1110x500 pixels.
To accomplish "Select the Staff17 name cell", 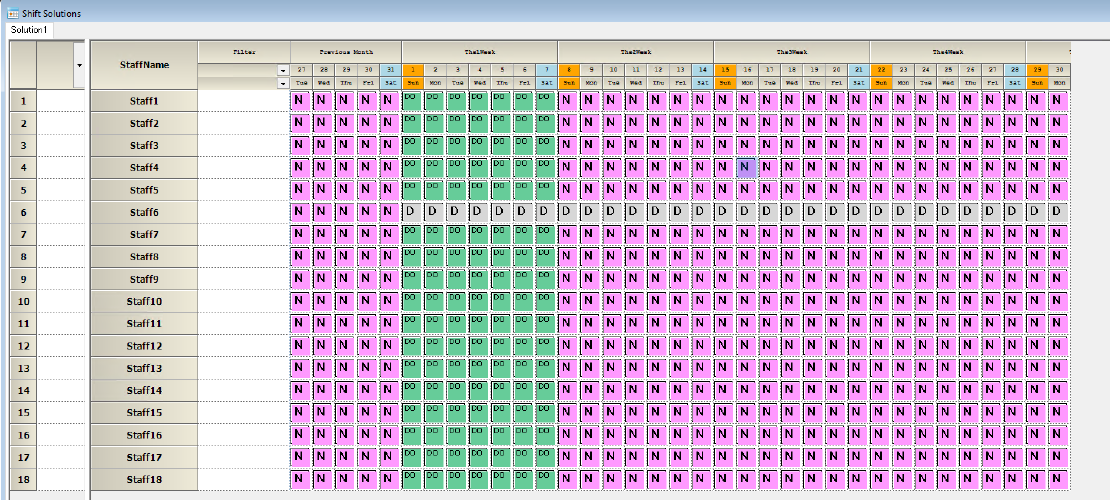I will [x=144, y=458].
